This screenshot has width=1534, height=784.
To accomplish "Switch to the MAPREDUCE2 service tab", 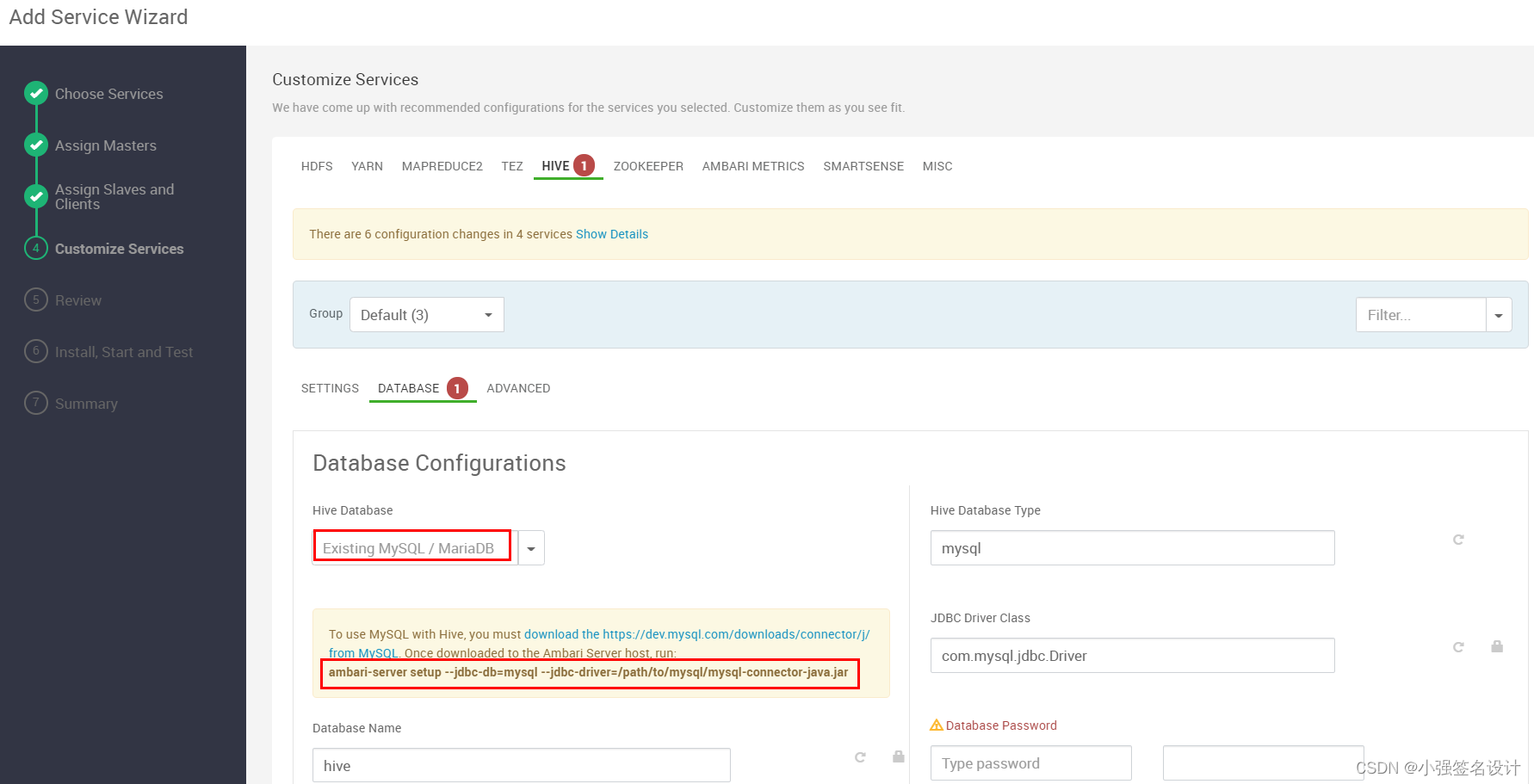I will (x=442, y=166).
